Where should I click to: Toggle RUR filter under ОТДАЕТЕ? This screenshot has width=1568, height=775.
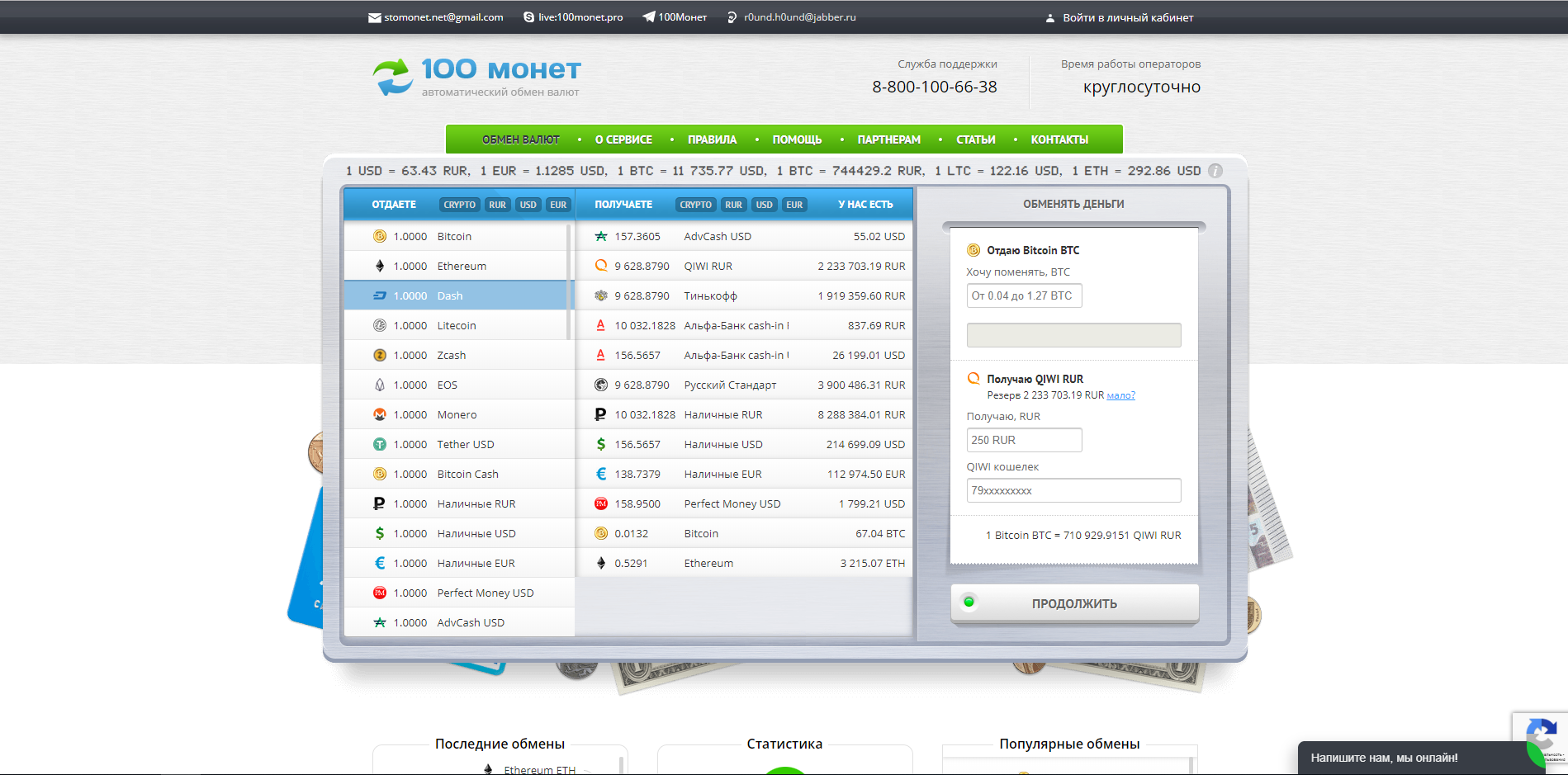click(497, 205)
